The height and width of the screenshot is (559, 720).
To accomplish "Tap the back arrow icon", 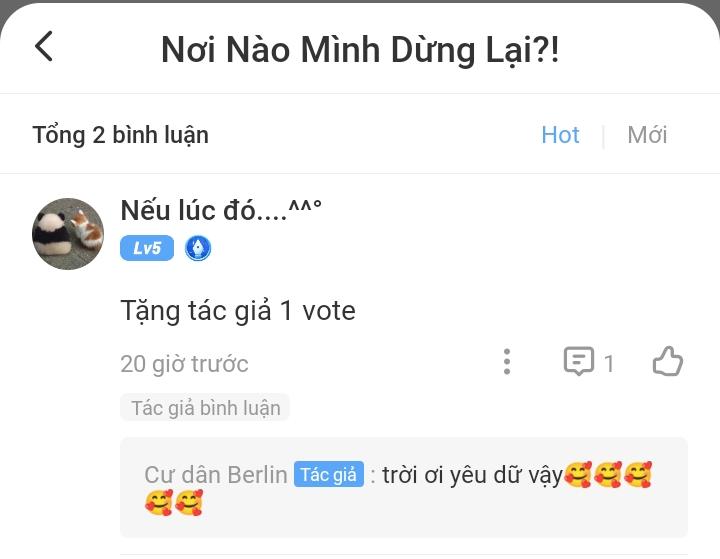I will click(44, 47).
